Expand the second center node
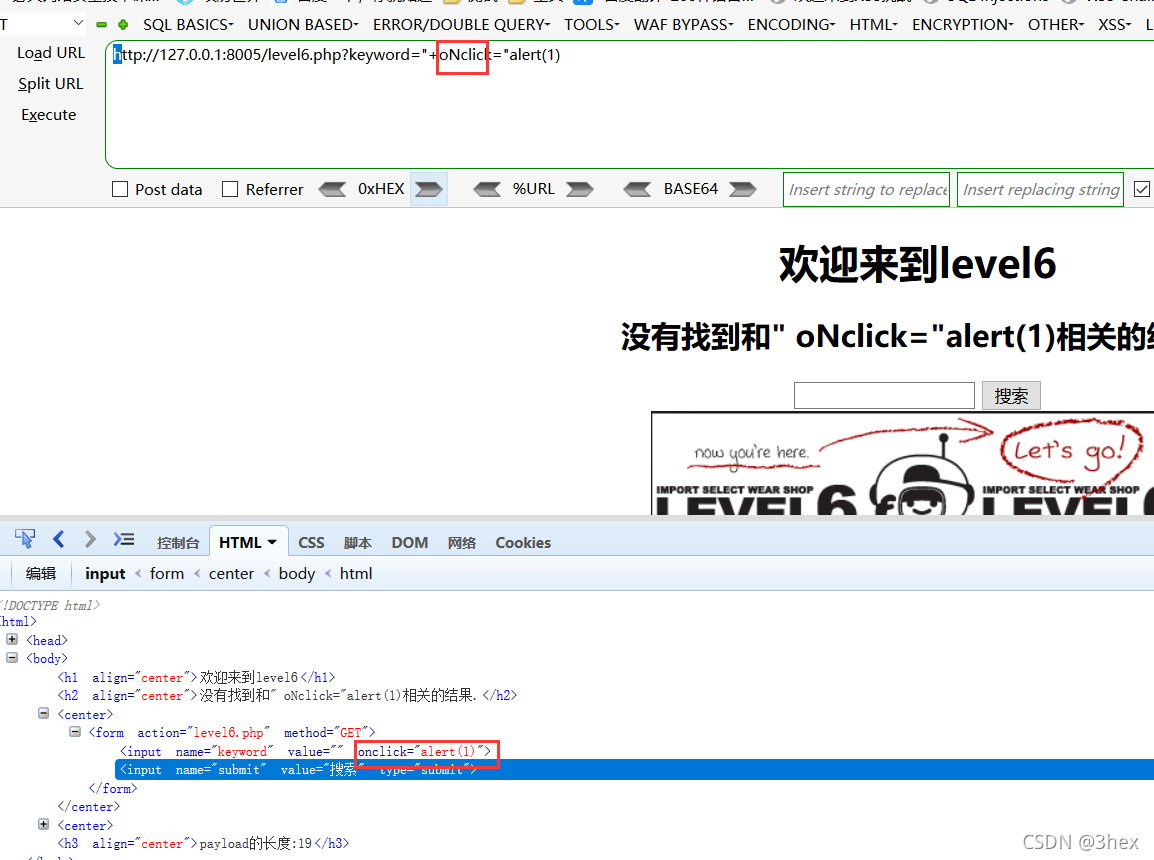 pyautogui.click(x=43, y=825)
